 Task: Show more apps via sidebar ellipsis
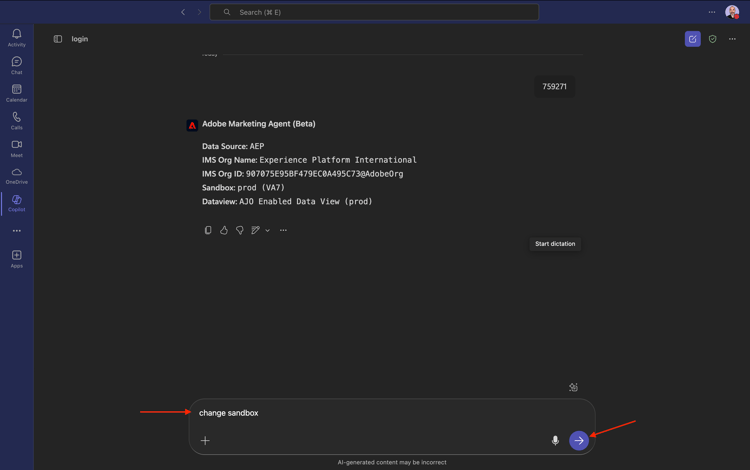coord(17,230)
